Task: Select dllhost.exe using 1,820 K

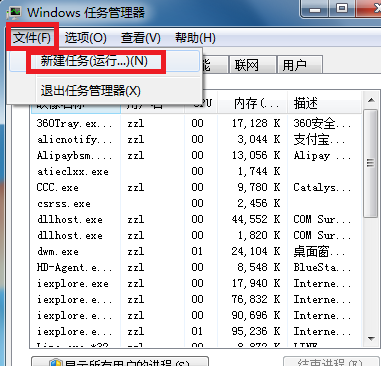Action: pos(196,235)
